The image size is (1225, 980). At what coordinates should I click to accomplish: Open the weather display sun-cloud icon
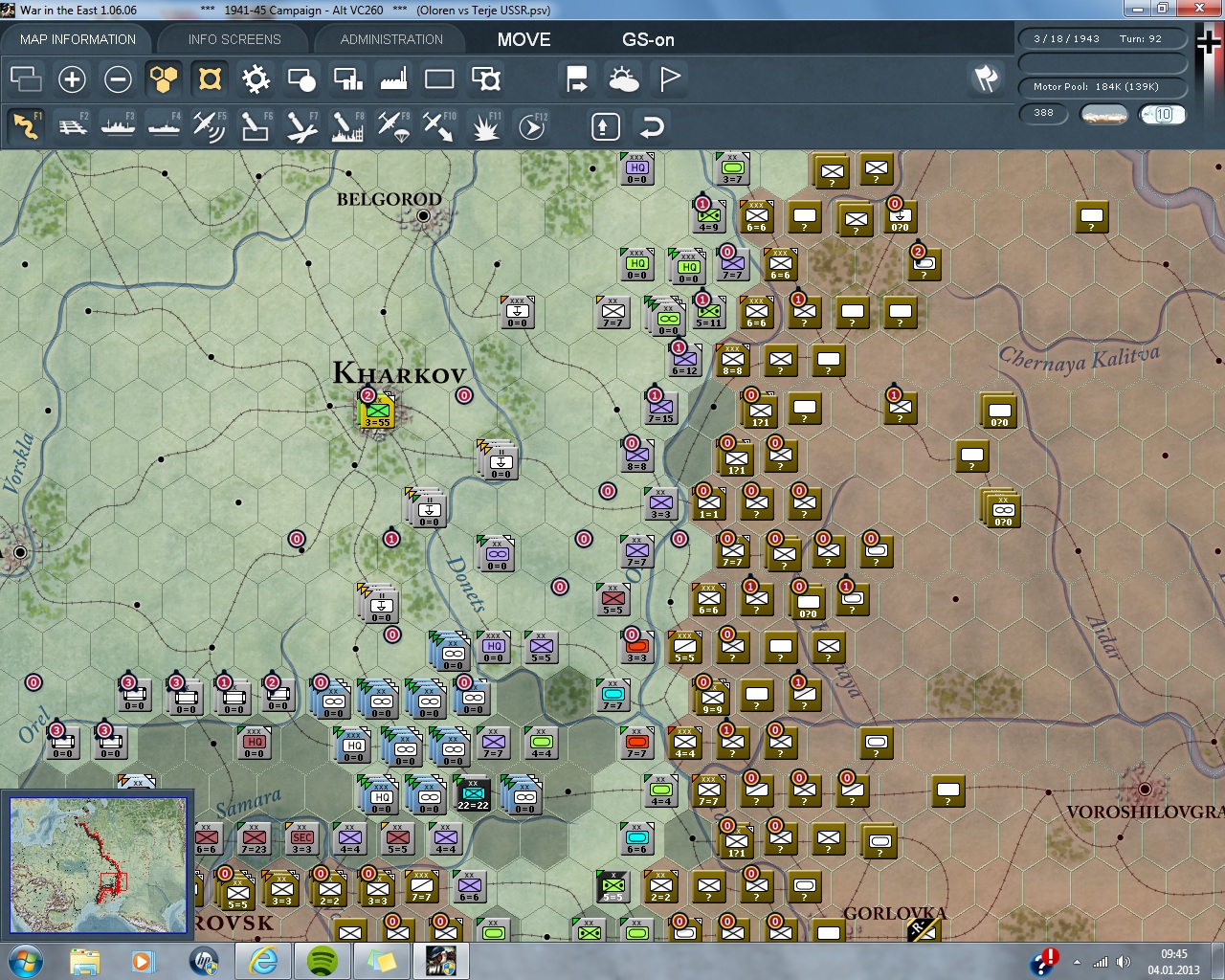click(624, 79)
